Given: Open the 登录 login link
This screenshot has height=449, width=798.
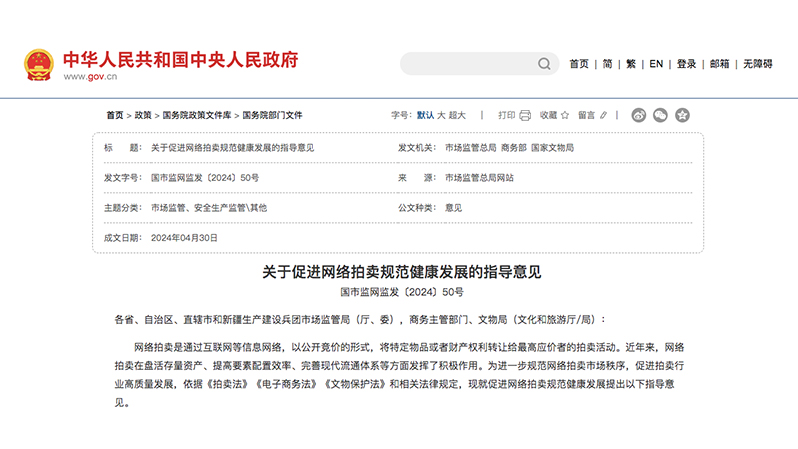Looking at the screenshot, I should pos(686,64).
